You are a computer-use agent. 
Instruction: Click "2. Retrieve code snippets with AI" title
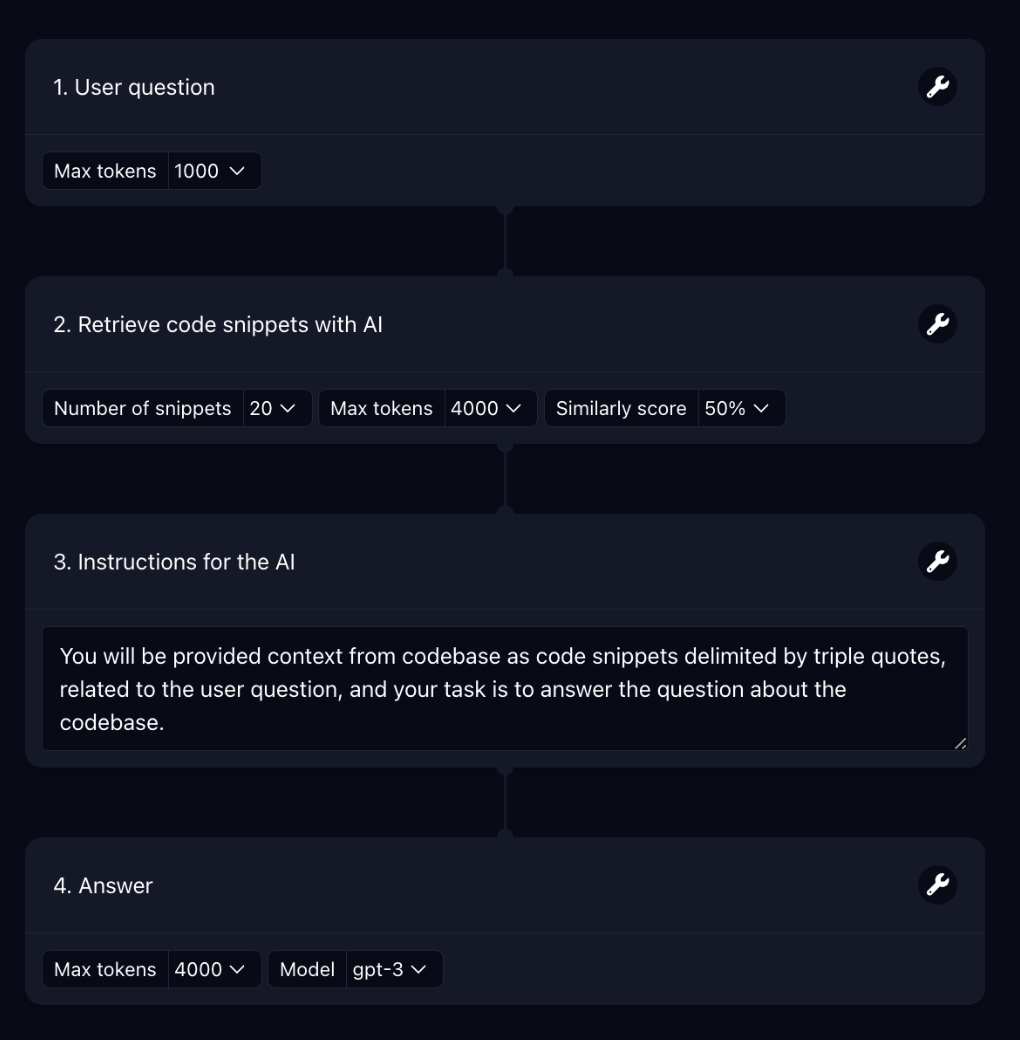click(x=218, y=324)
